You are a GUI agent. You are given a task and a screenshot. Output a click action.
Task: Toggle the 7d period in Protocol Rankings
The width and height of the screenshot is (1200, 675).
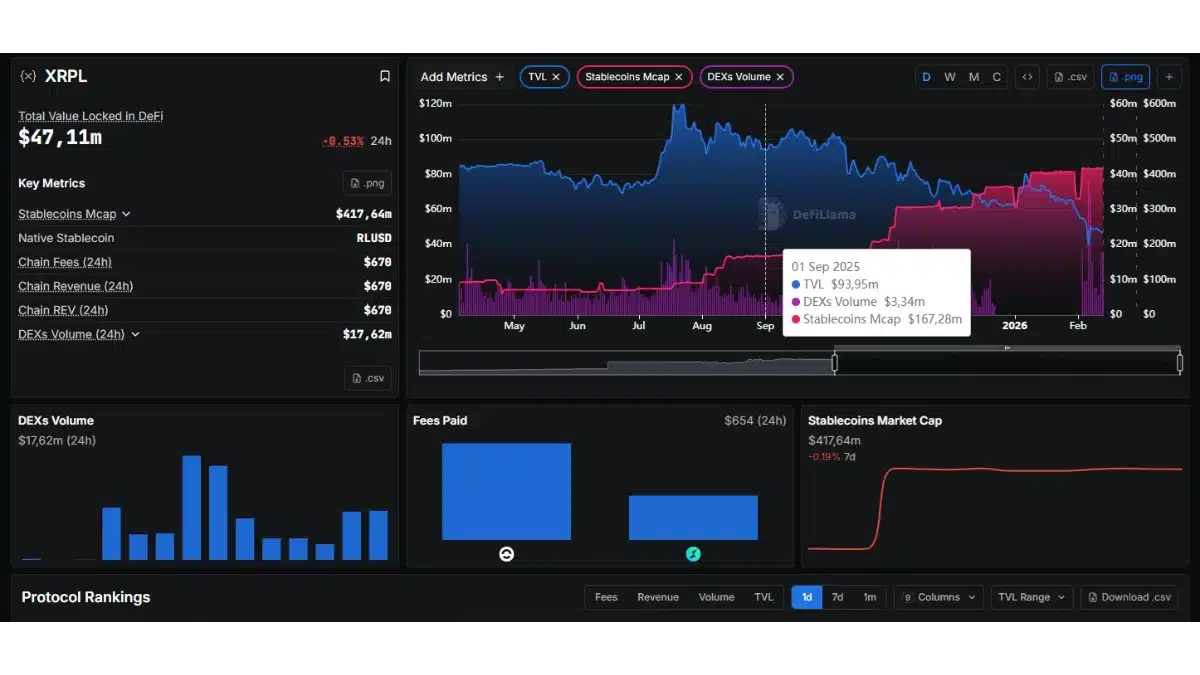pyautogui.click(x=838, y=597)
